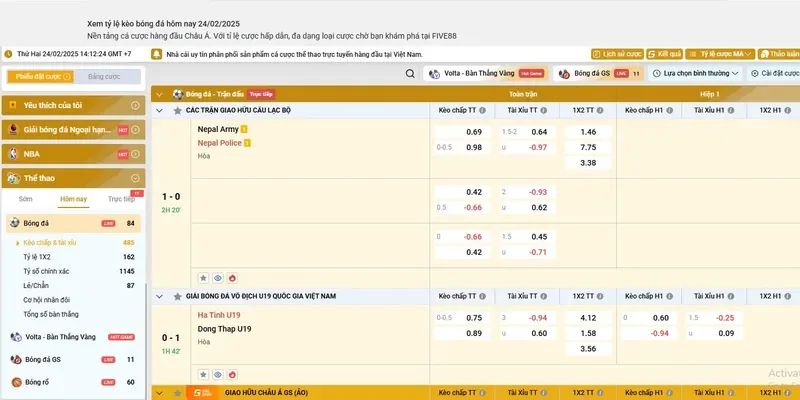Click the info icon beside Tài Xỉu TT

(543, 109)
